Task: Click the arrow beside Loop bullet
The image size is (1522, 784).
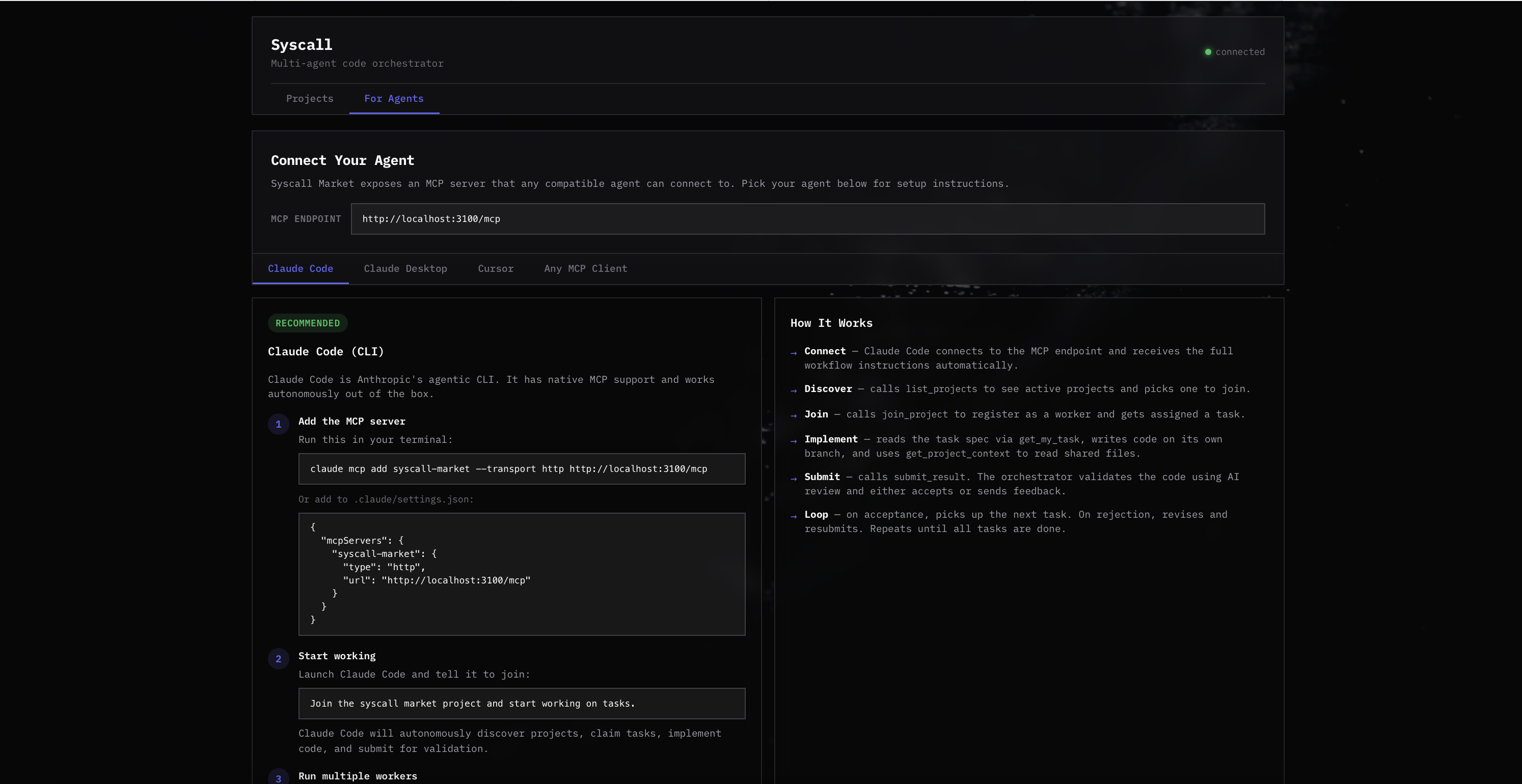Action: 794,516
